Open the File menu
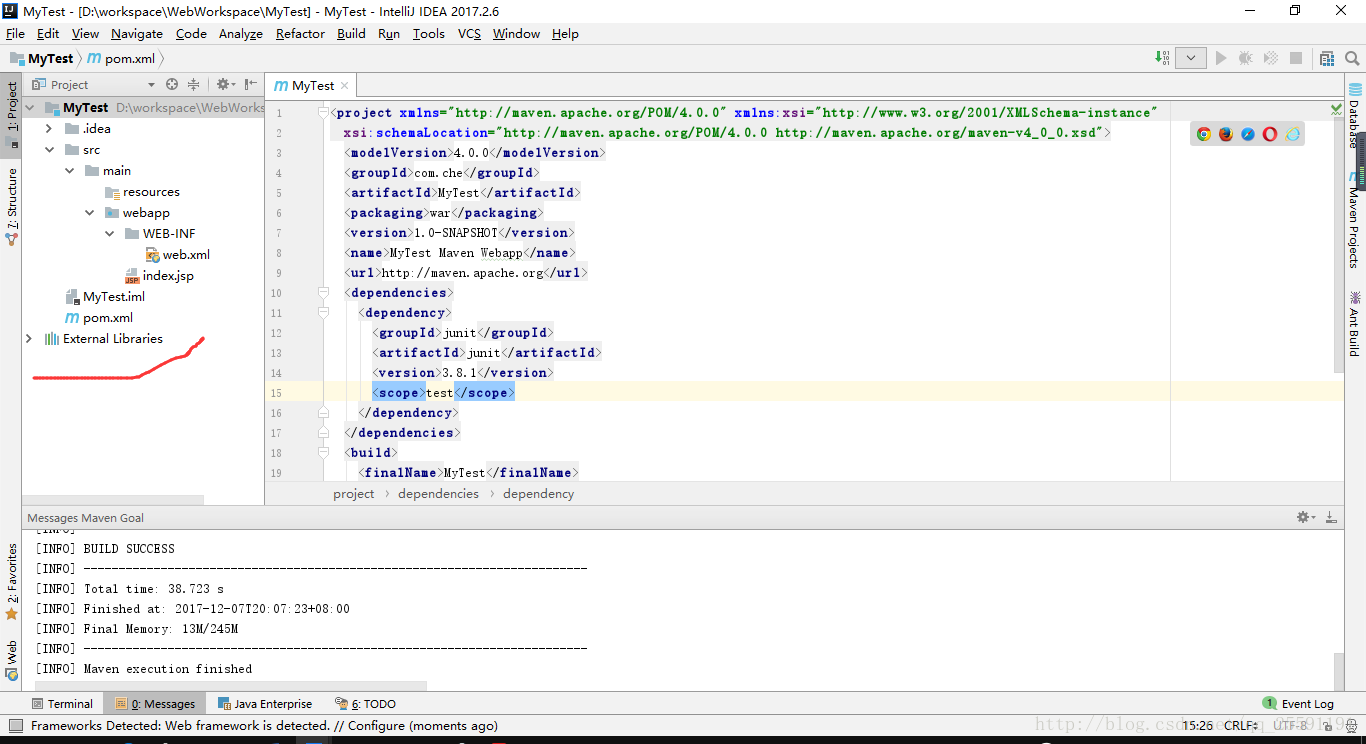1366x744 pixels. click(15, 34)
